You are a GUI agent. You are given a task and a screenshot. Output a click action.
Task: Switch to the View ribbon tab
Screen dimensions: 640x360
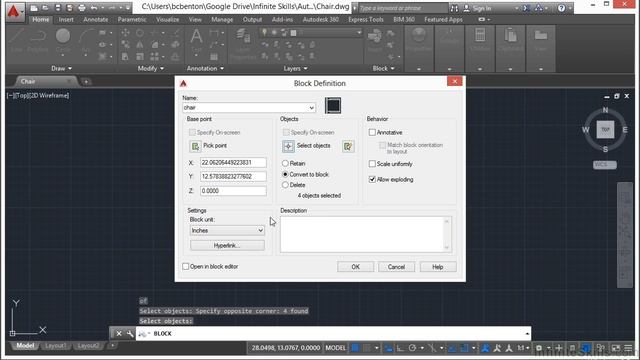tap(195, 20)
